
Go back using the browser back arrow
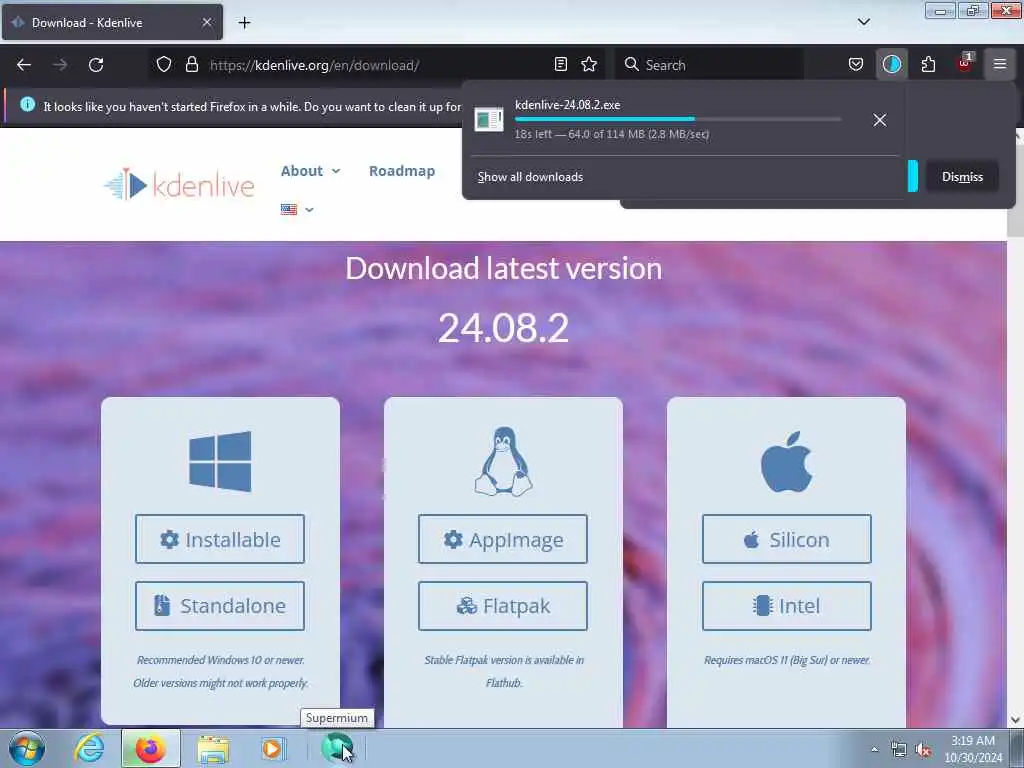pos(24,65)
